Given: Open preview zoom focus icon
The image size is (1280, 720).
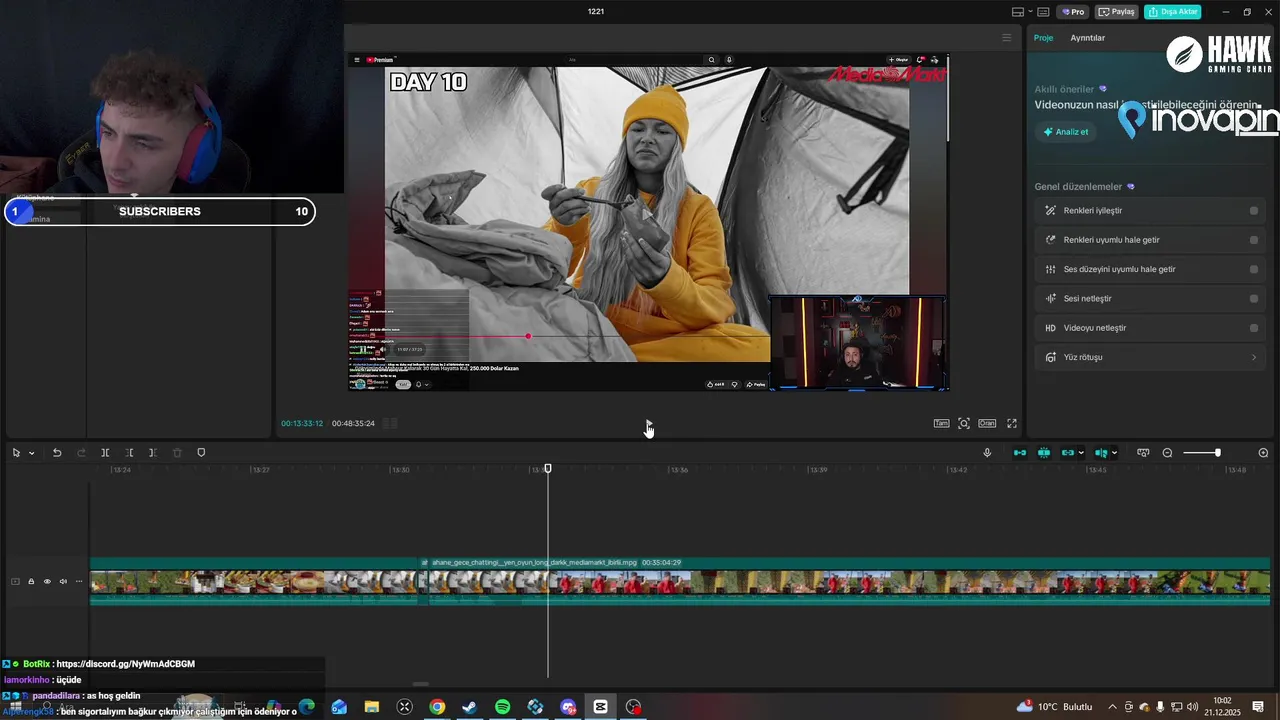Looking at the screenshot, I should click(964, 424).
